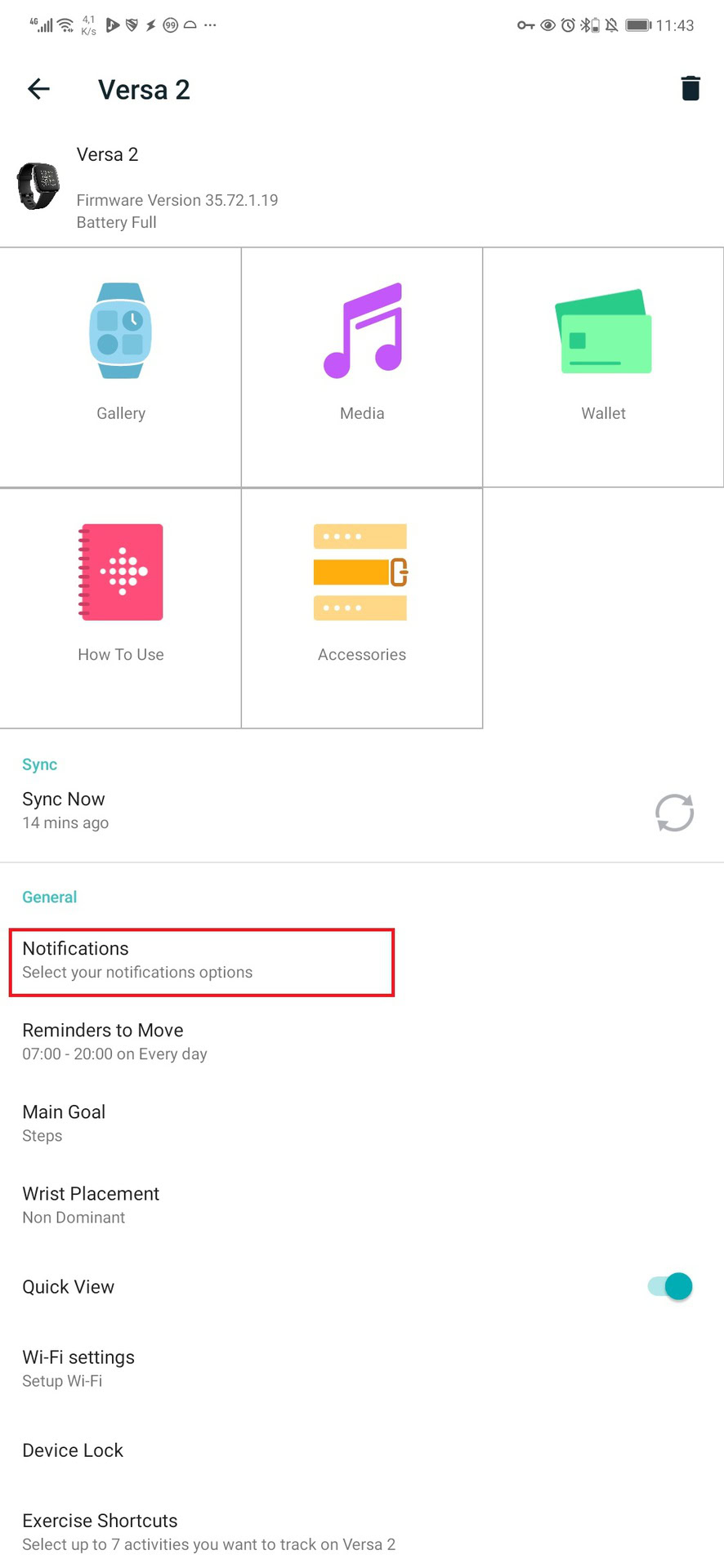Open Reminders to Move settings

coord(114,1041)
